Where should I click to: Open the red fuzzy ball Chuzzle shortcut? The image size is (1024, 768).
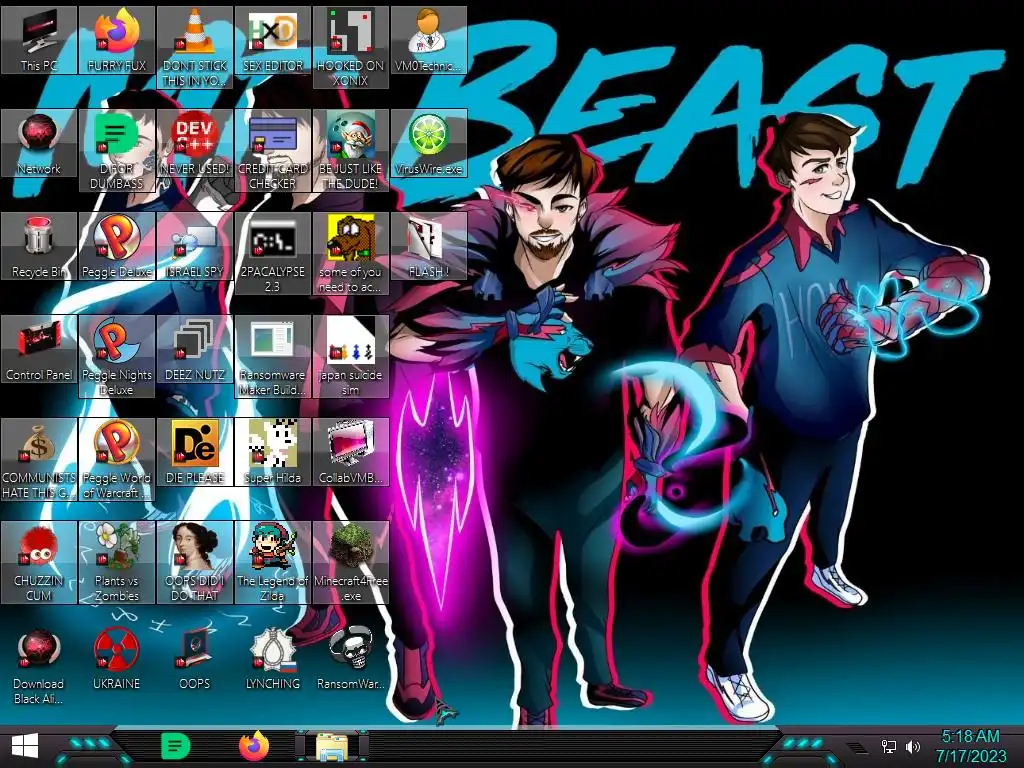(39, 562)
